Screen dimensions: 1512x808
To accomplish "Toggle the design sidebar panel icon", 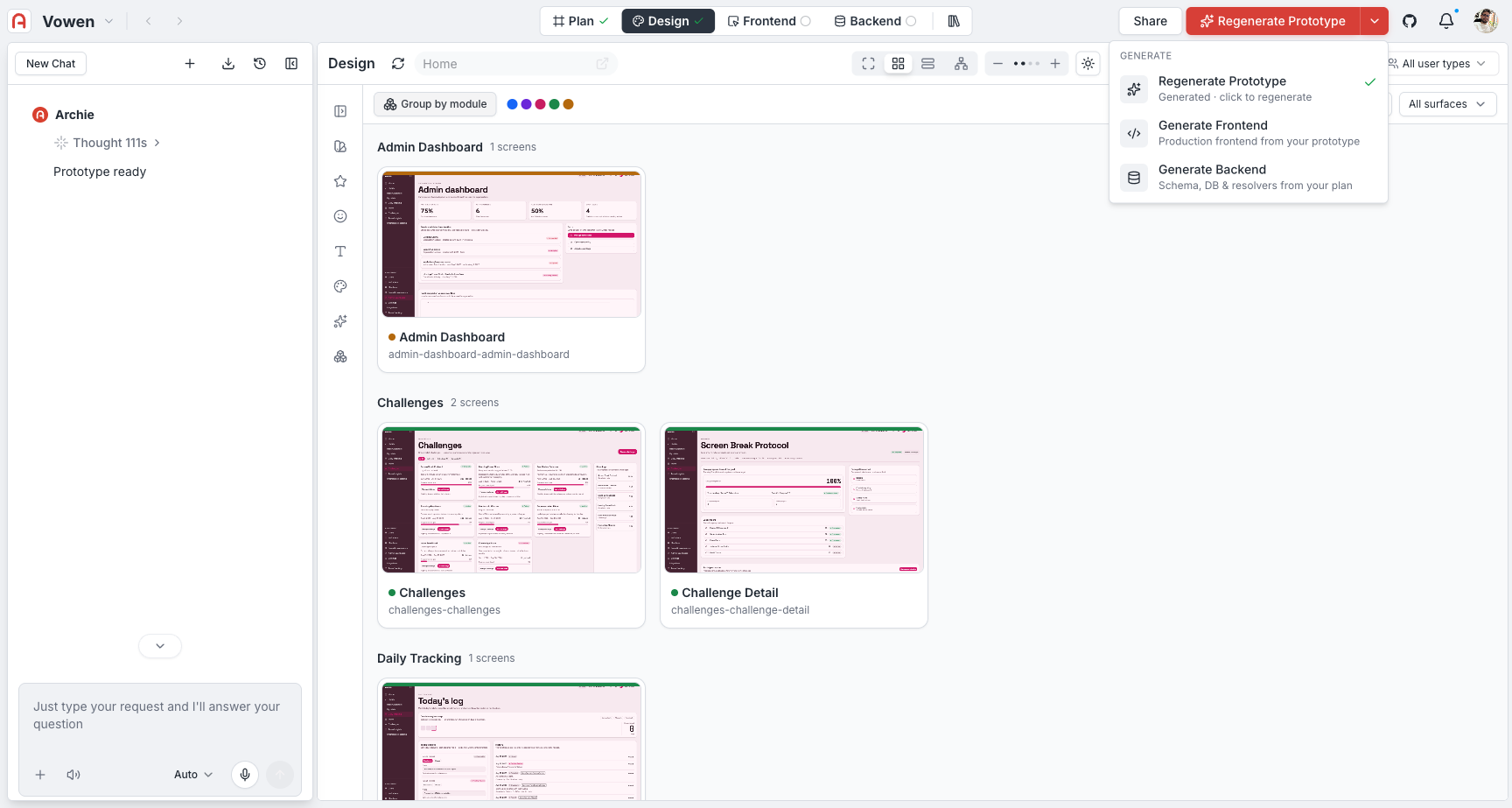I will click(x=340, y=111).
